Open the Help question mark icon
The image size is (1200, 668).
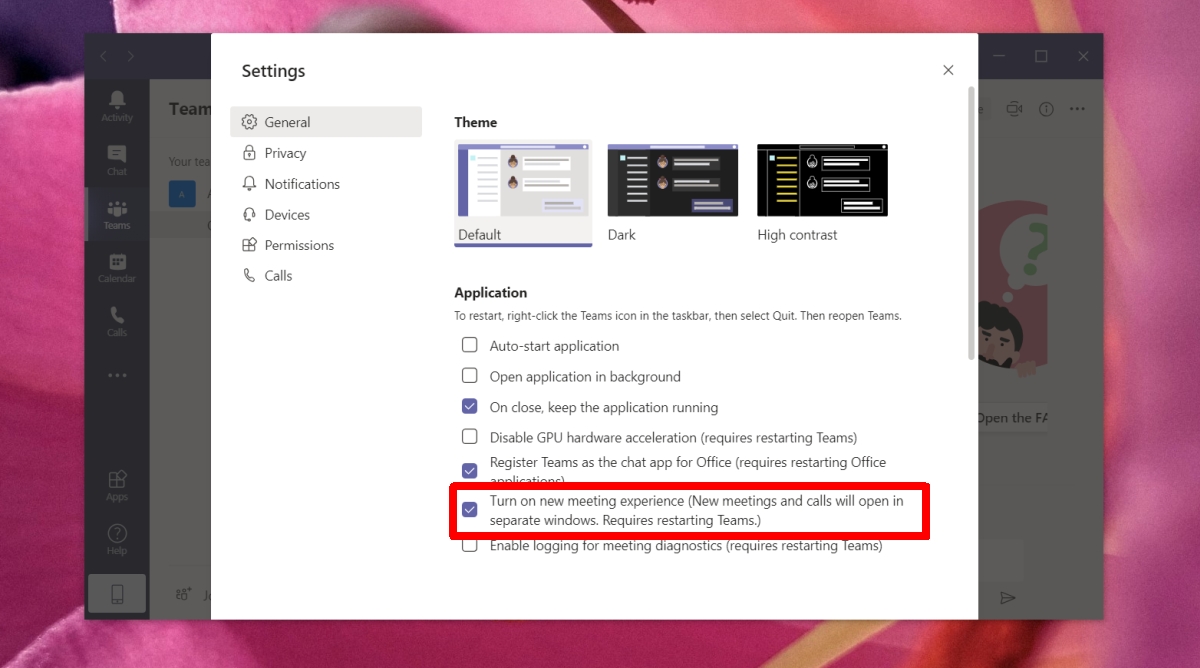click(117, 533)
